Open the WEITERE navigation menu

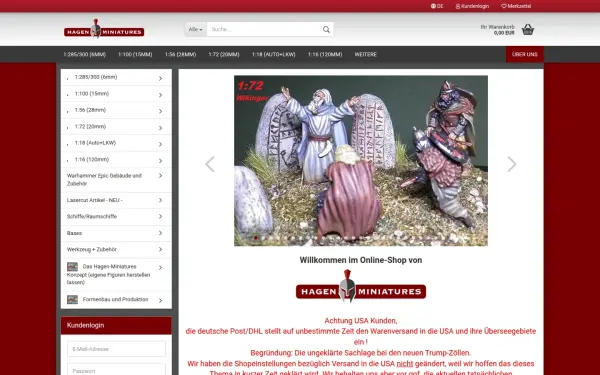(365, 54)
